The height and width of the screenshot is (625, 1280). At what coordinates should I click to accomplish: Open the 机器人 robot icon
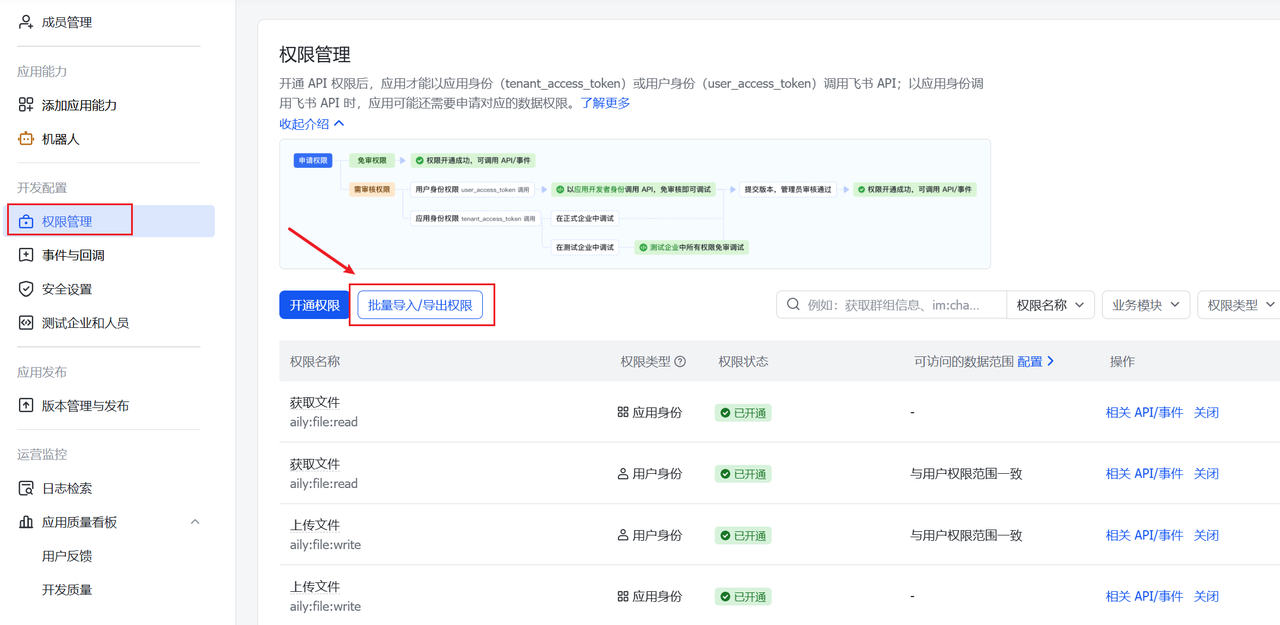[25, 137]
